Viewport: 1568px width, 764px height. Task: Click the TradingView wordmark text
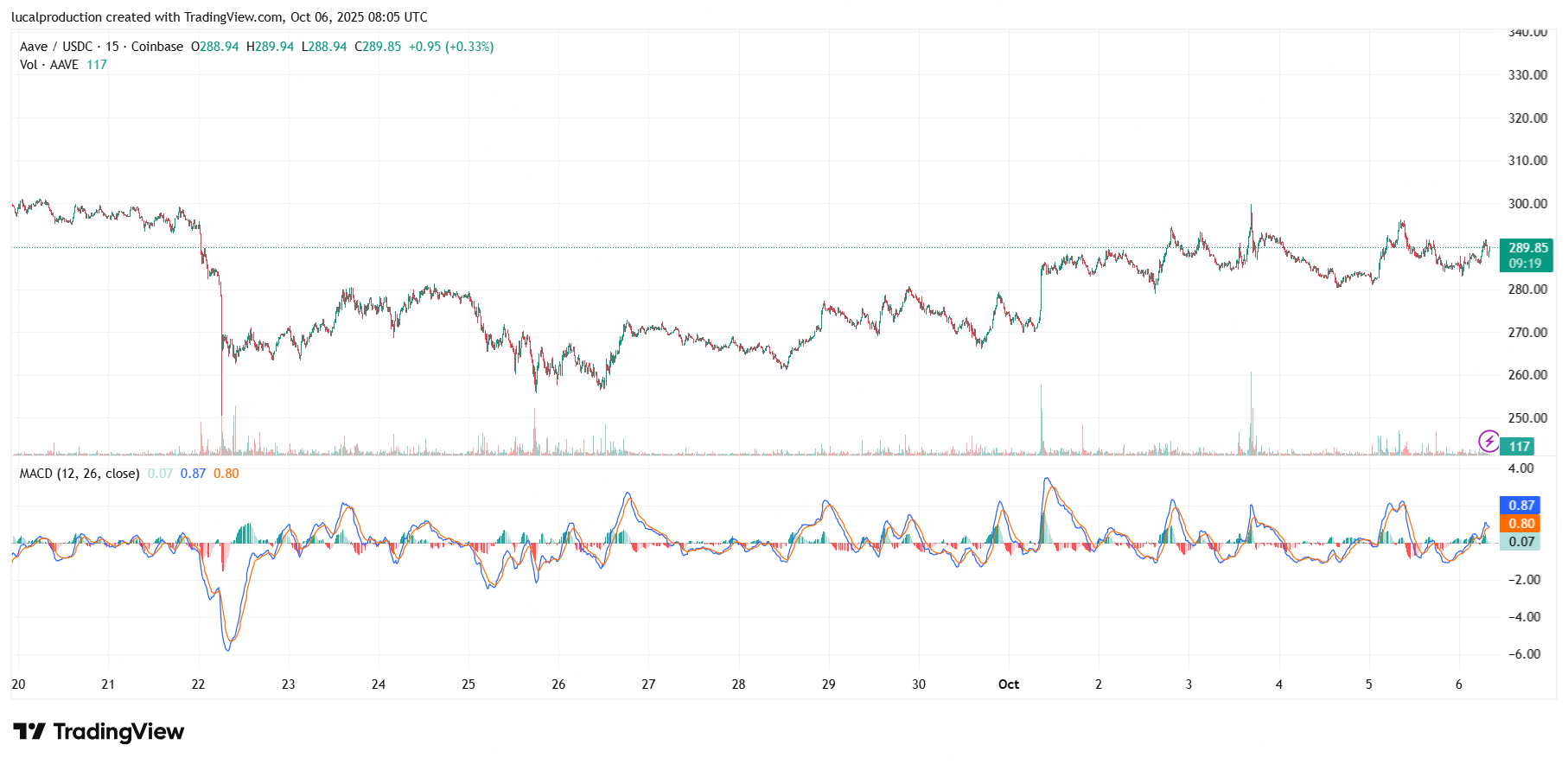click(x=118, y=732)
